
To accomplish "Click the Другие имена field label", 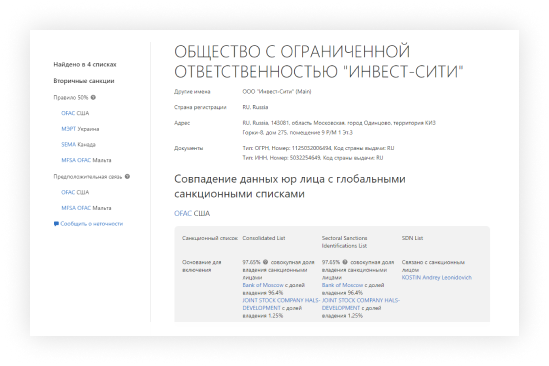I will [x=192, y=91].
